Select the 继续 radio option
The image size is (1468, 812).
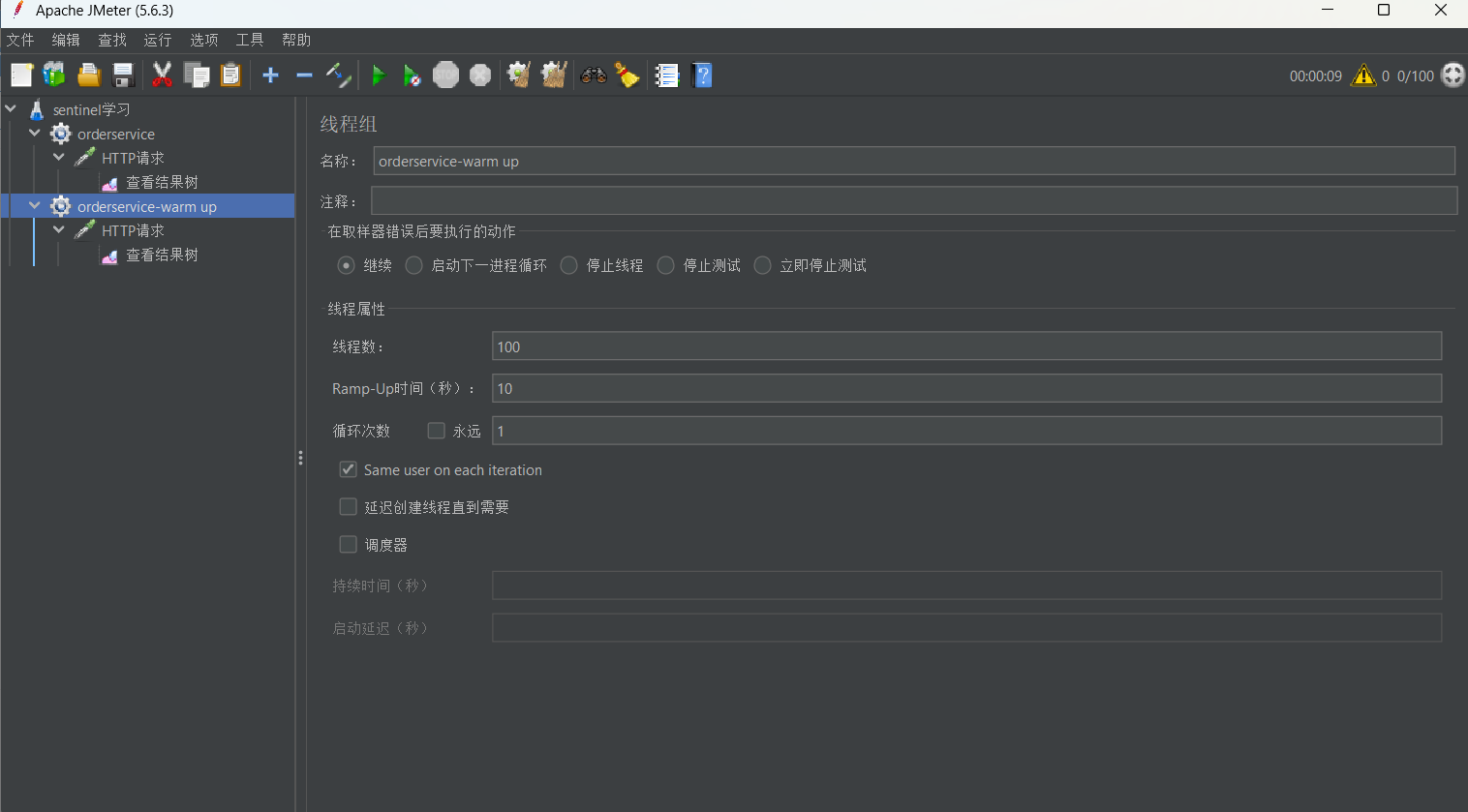346,265
